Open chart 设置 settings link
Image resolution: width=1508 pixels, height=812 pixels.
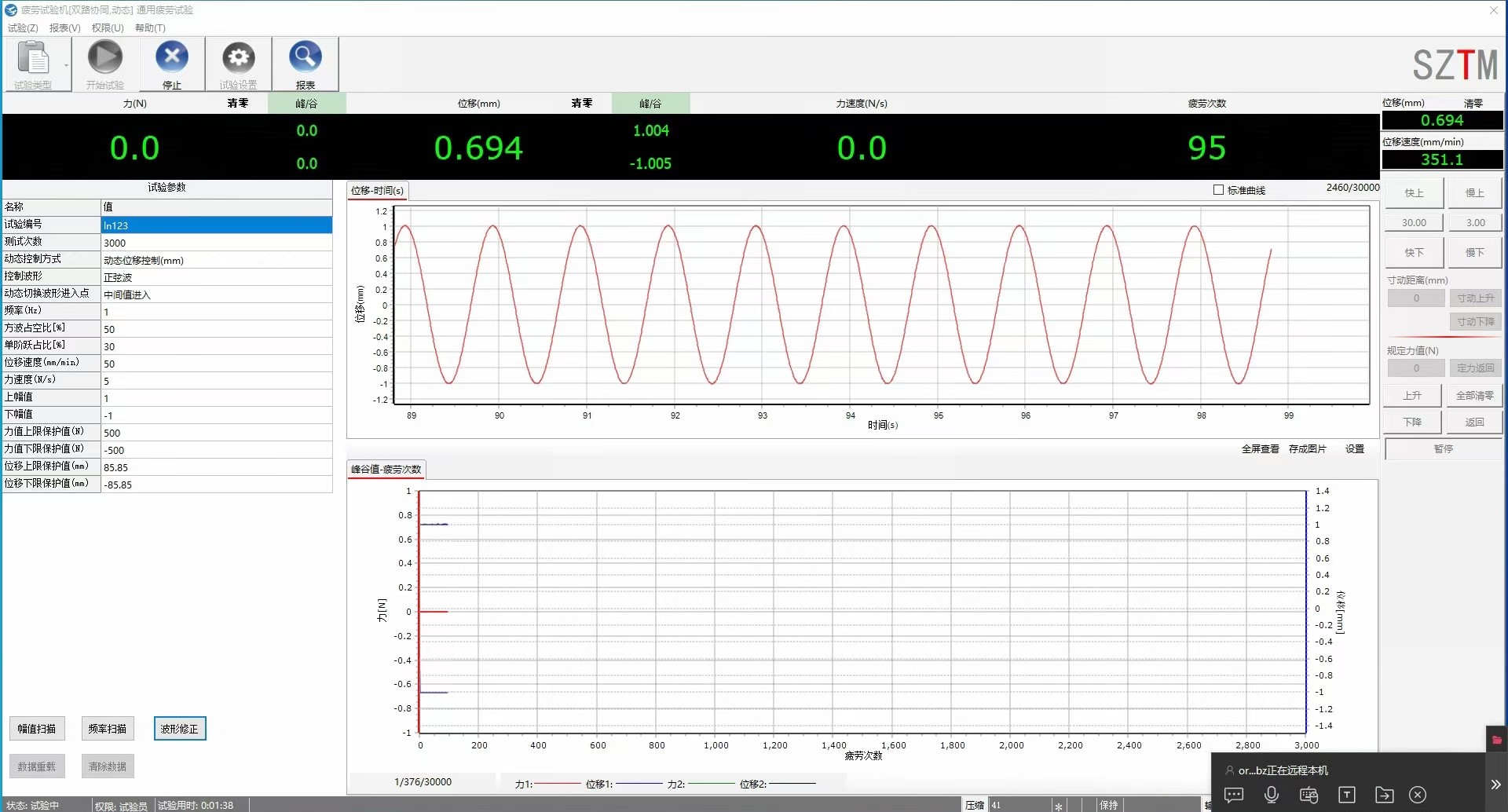coord(1355,449)
